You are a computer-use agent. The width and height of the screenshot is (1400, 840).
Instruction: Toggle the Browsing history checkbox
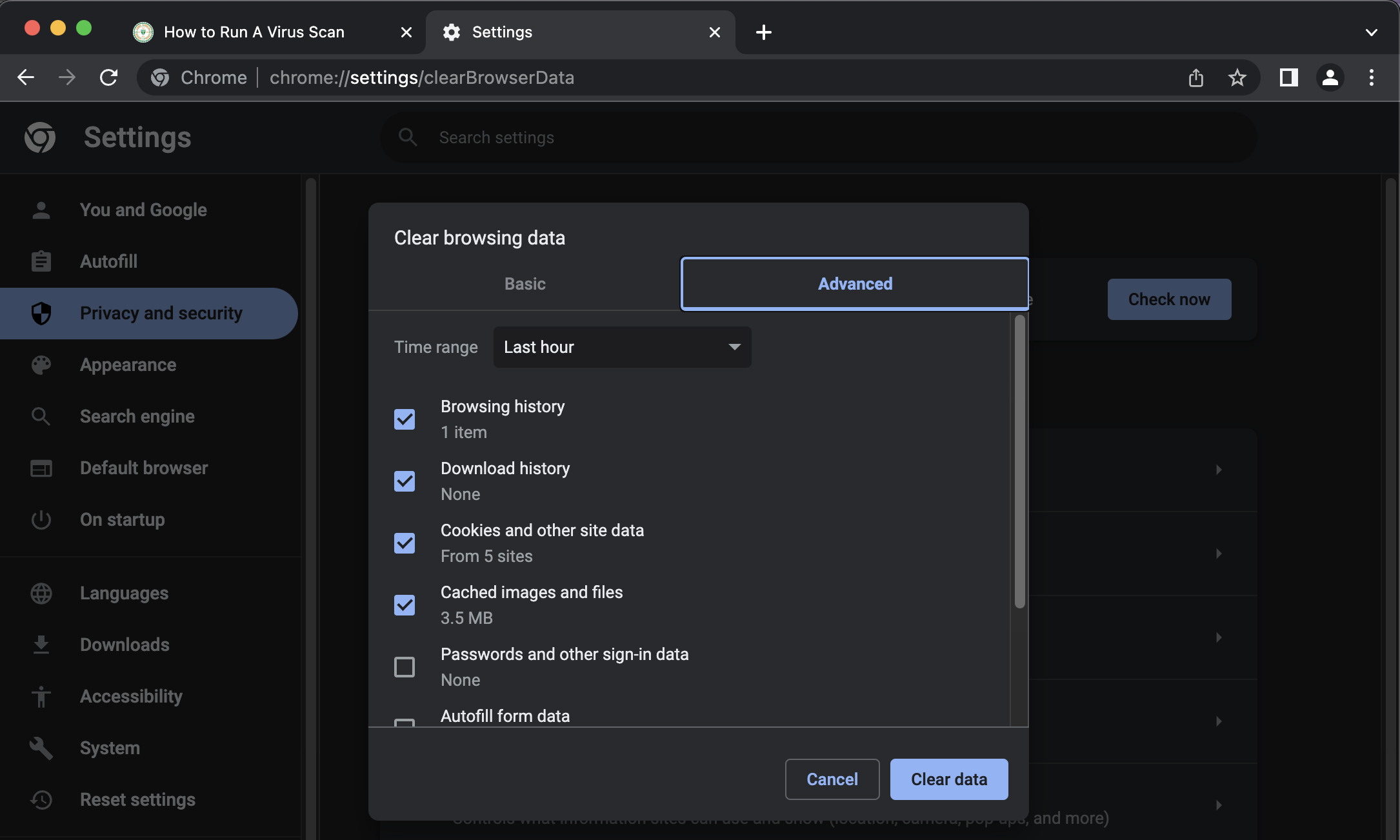click(x=405, y=418)
